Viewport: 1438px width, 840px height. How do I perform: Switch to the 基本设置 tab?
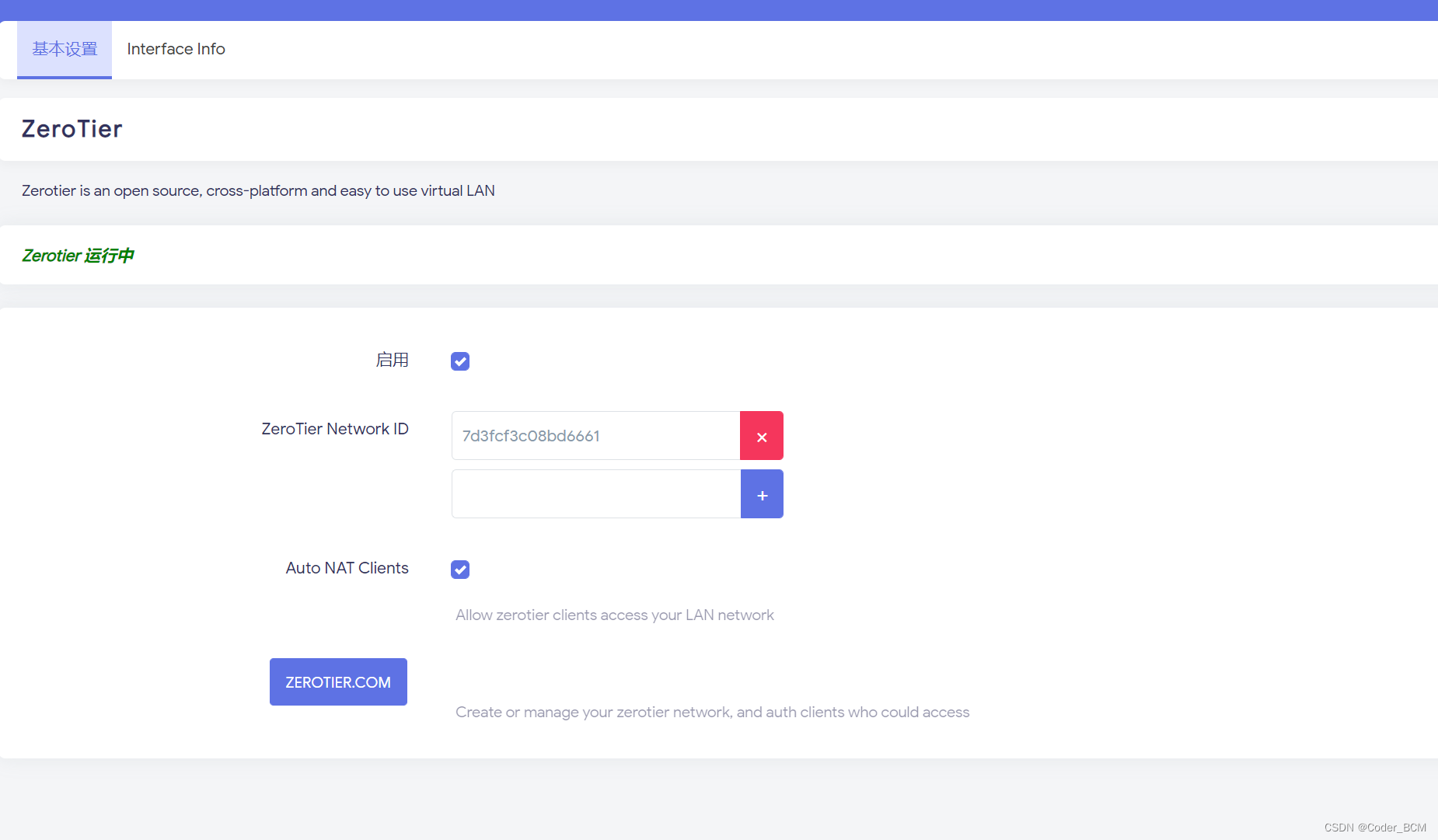coord(65,50)
